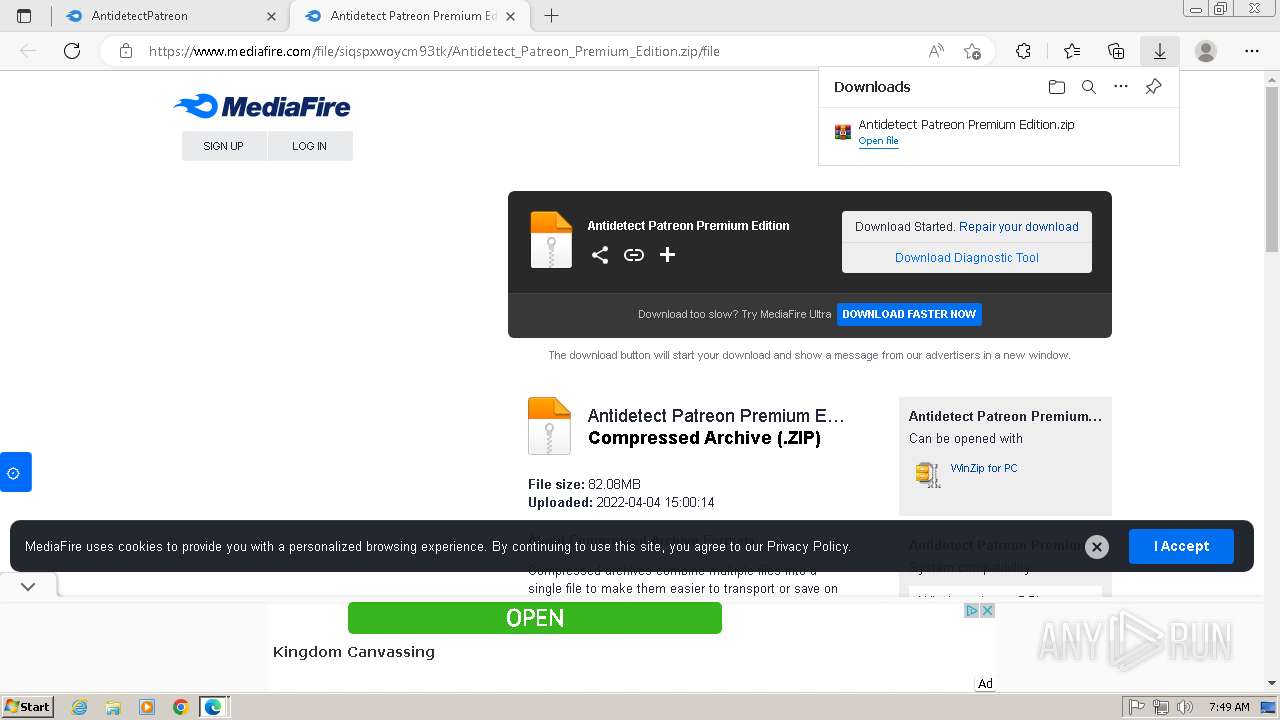The width and height of the screenshot is (1280, 720).
Task: Open Chrome from taskbar
Action: (180, 707)
